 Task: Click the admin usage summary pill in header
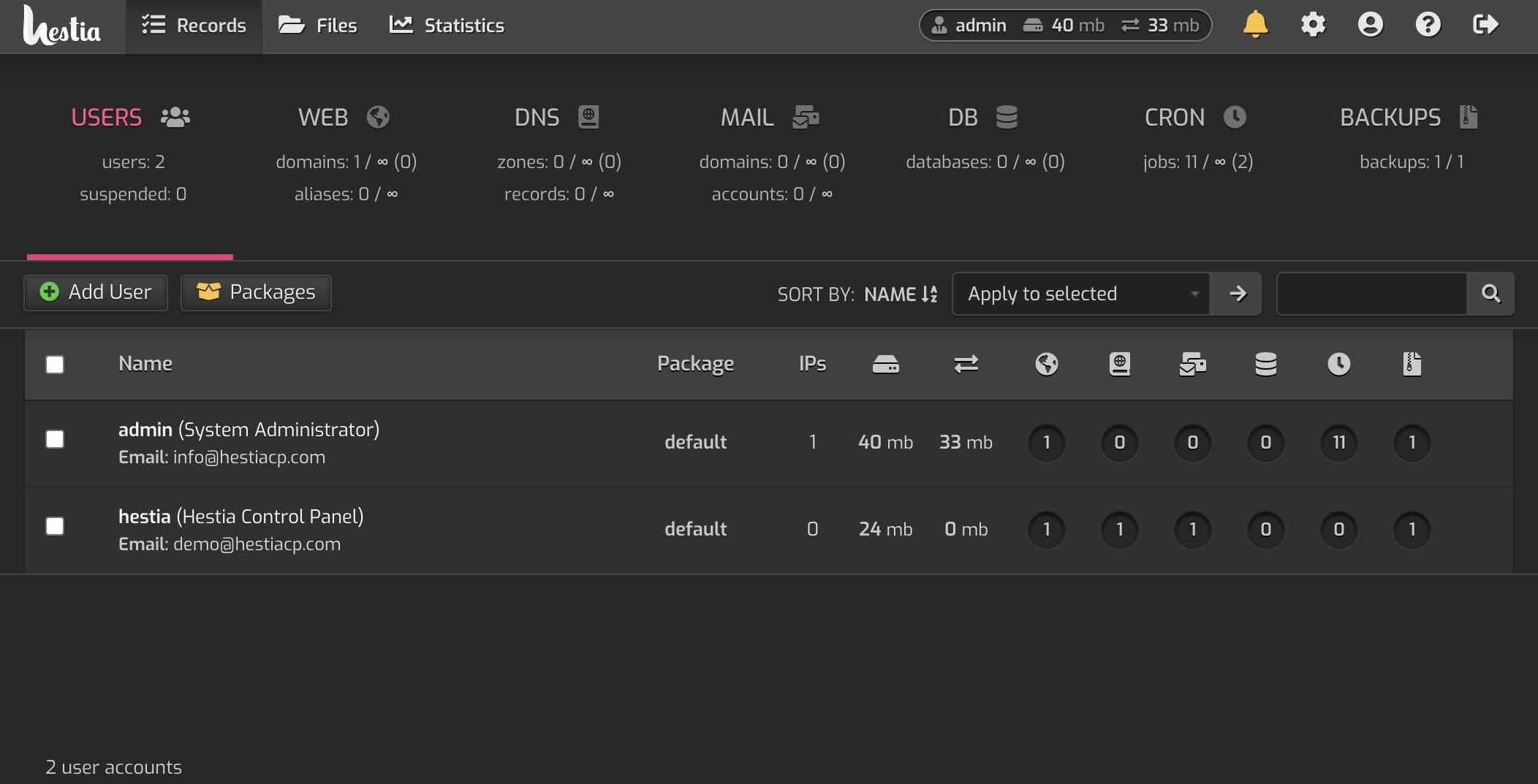pos(1065,26)
